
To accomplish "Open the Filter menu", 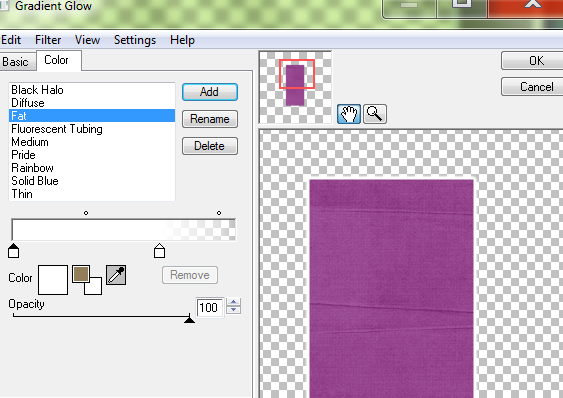I will [x=48, y=40].
